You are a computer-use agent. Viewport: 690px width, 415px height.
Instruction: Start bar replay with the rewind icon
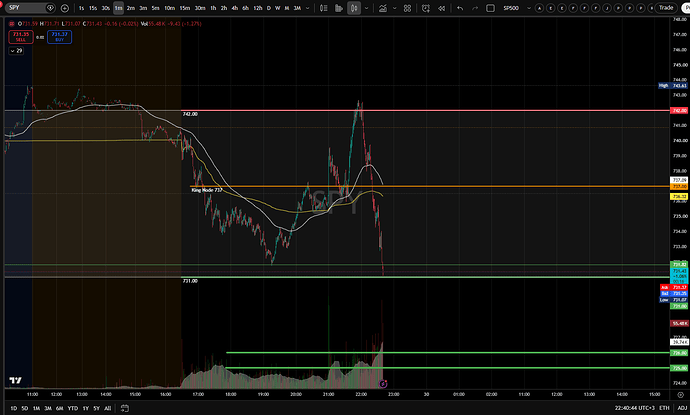pyautogui.click(x=441, y=8)
